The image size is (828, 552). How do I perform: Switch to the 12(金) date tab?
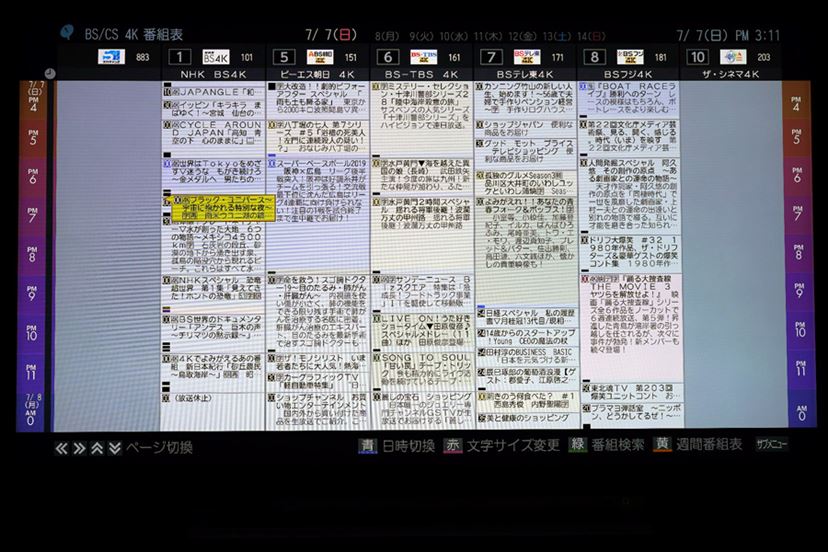[522, 36]
